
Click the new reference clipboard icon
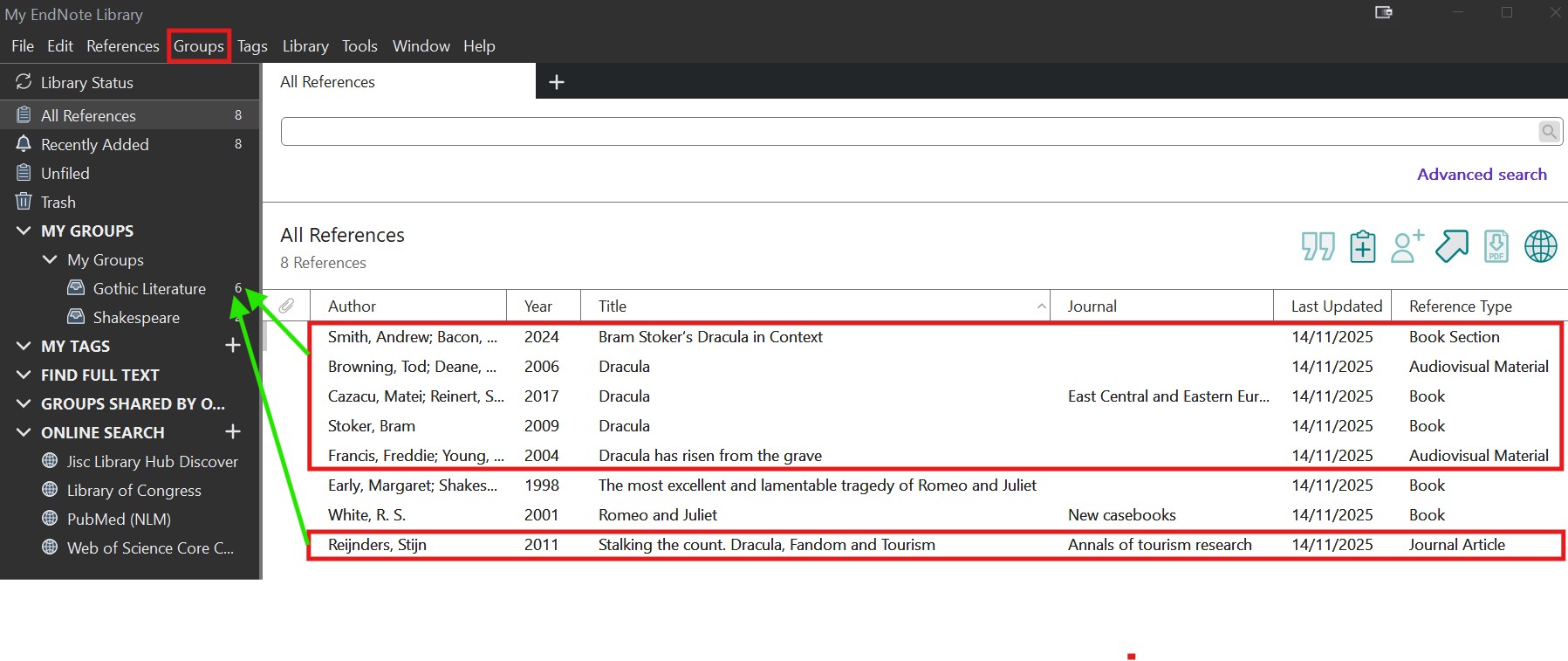coord(1362,246)
